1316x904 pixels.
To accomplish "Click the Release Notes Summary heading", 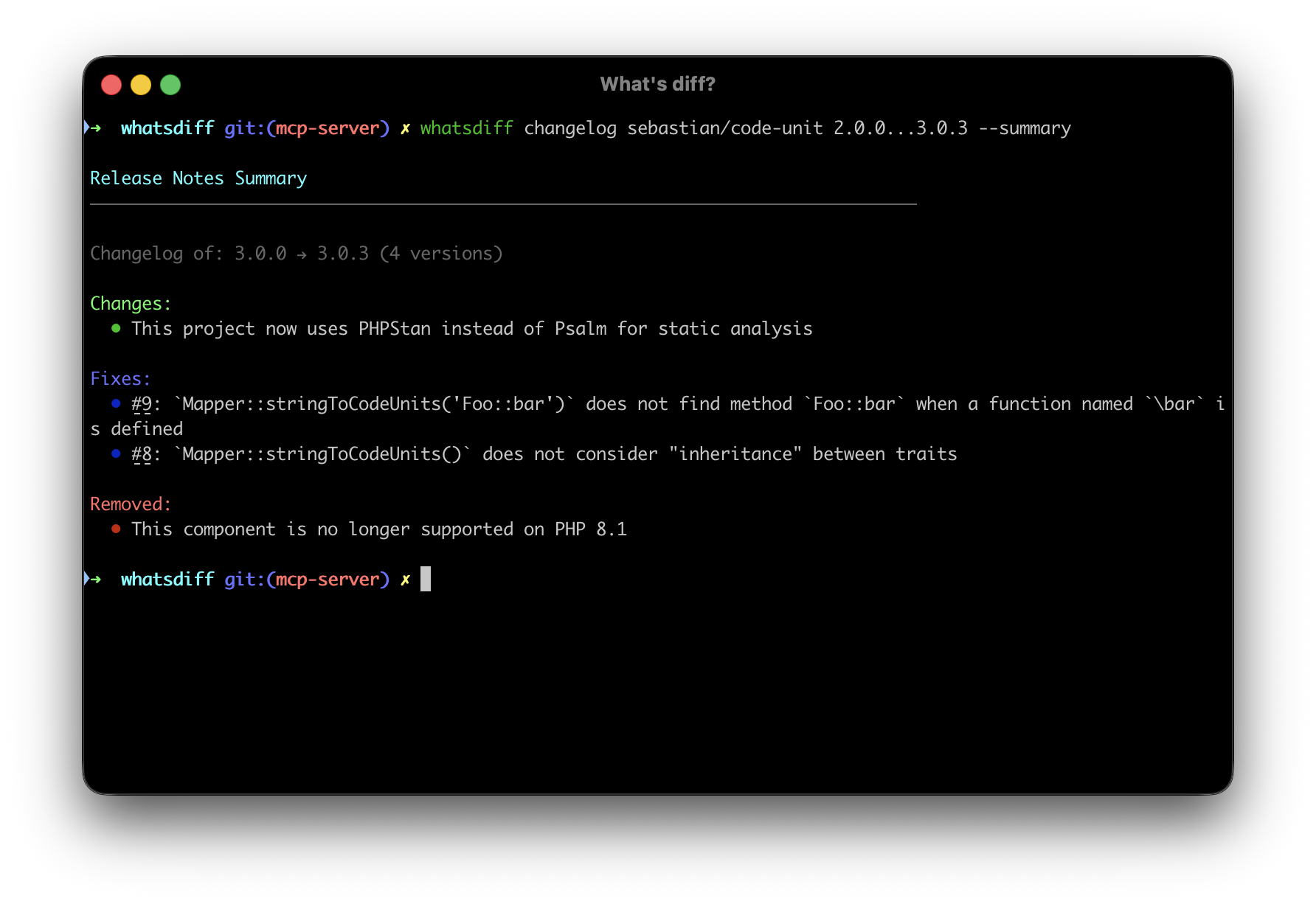I will point(198,178).
